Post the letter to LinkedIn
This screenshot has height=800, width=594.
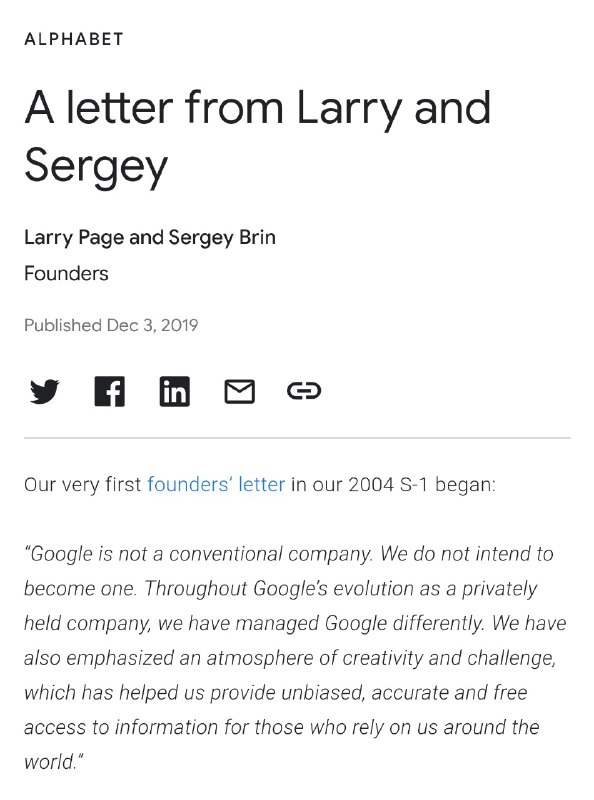pos(175,391)
